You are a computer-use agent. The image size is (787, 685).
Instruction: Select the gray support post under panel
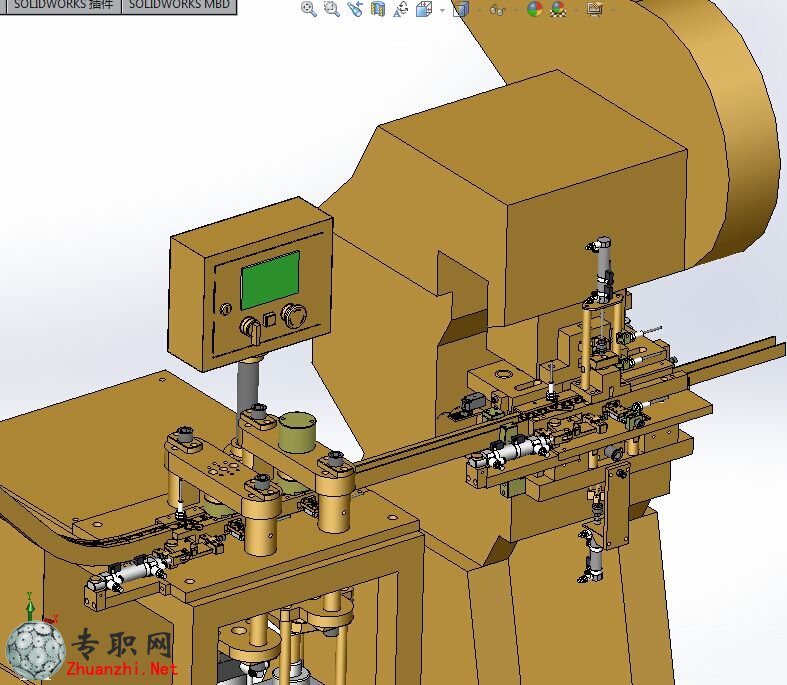coord(248,388)
